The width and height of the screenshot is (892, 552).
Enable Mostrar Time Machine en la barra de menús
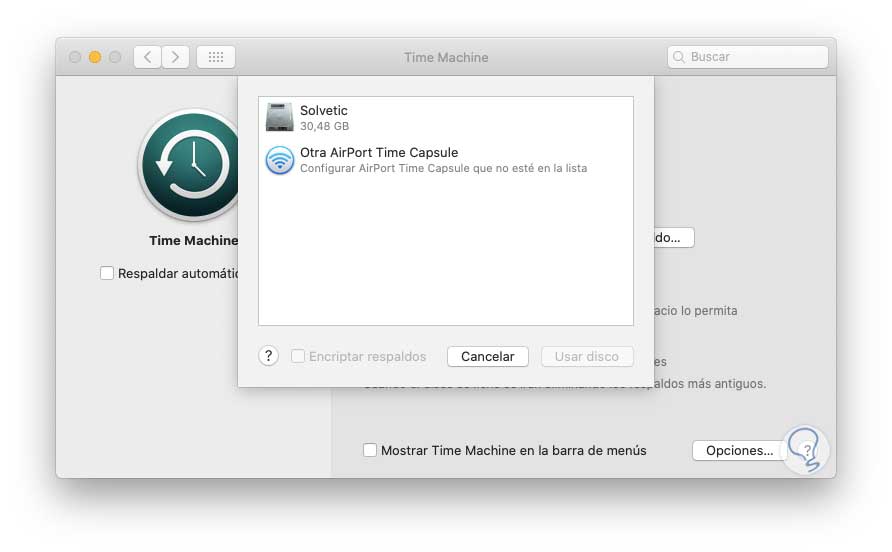coord(370,450)
